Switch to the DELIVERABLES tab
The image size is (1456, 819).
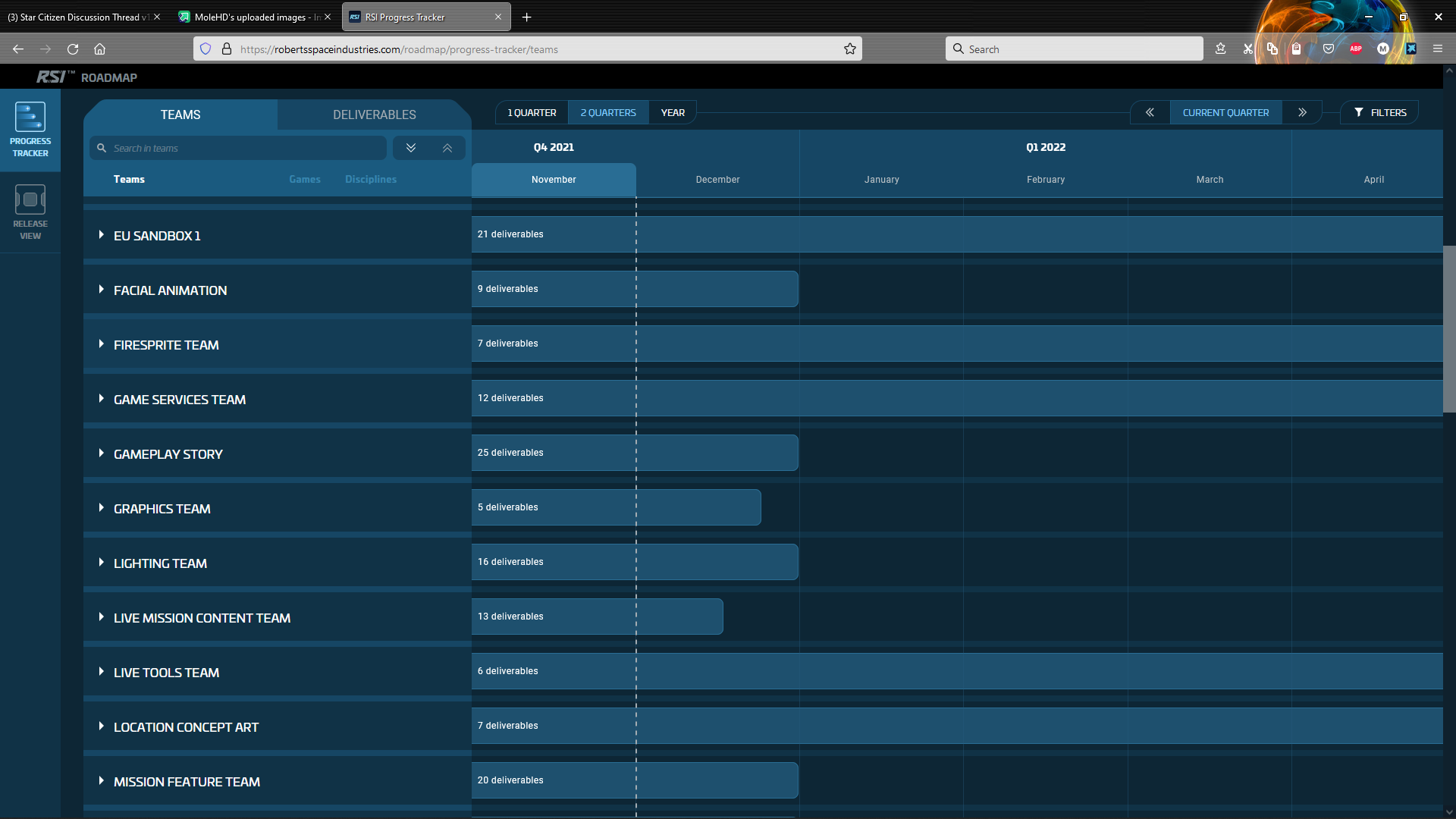tap(375, 115)
